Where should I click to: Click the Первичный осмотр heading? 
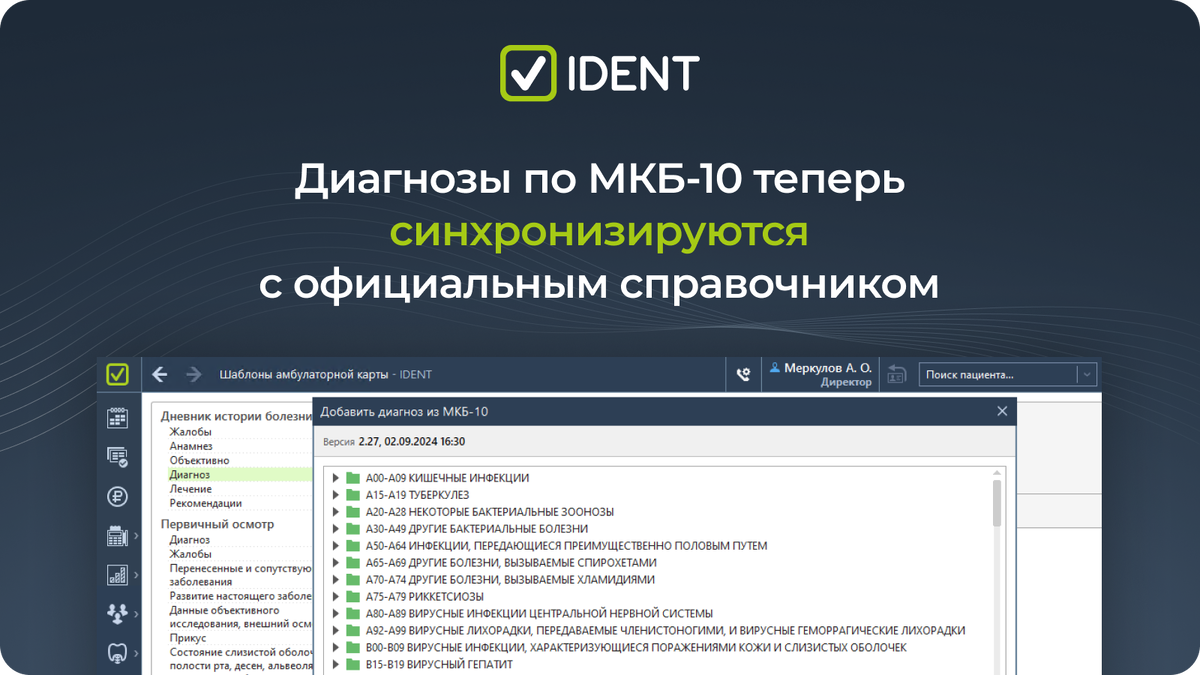[217, 524]
